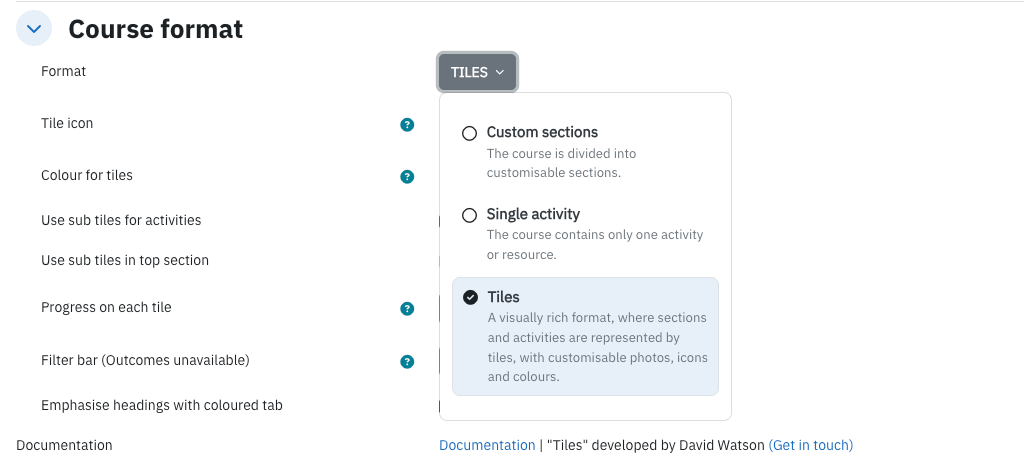This screenshot has width=1024, height=470.
Task: Click the Course format heading
Action: (x=155, y=29)
